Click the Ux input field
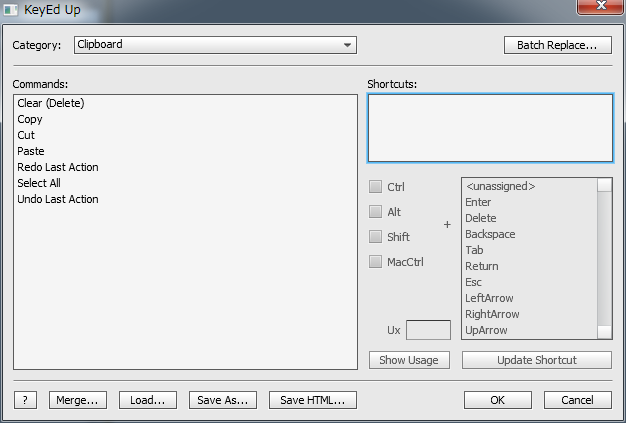The width and height of the screenshot is (626, 423). tap(428, 330)
